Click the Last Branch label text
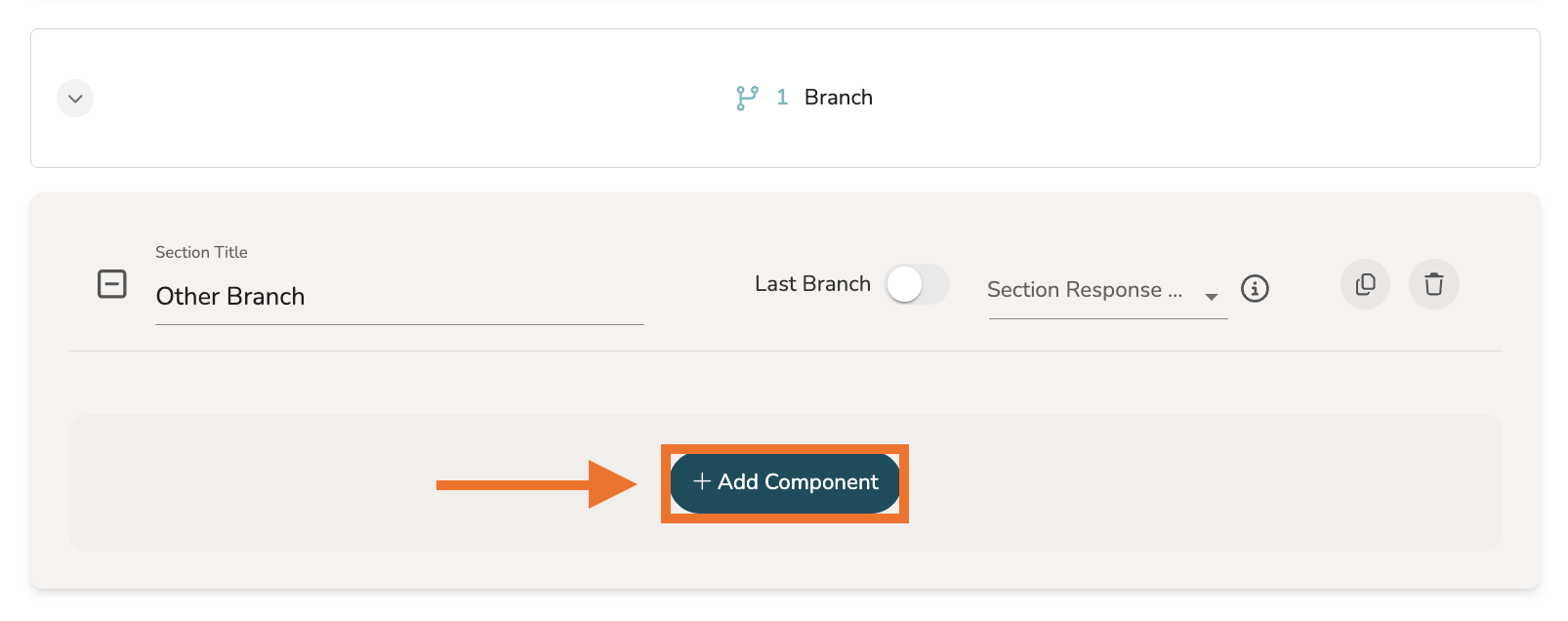The image size is (1568, 621). [812, 284]
